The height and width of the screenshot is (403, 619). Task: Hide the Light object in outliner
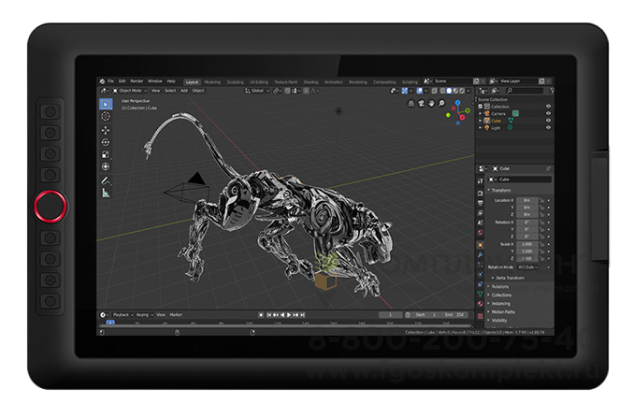pos(548,129)
